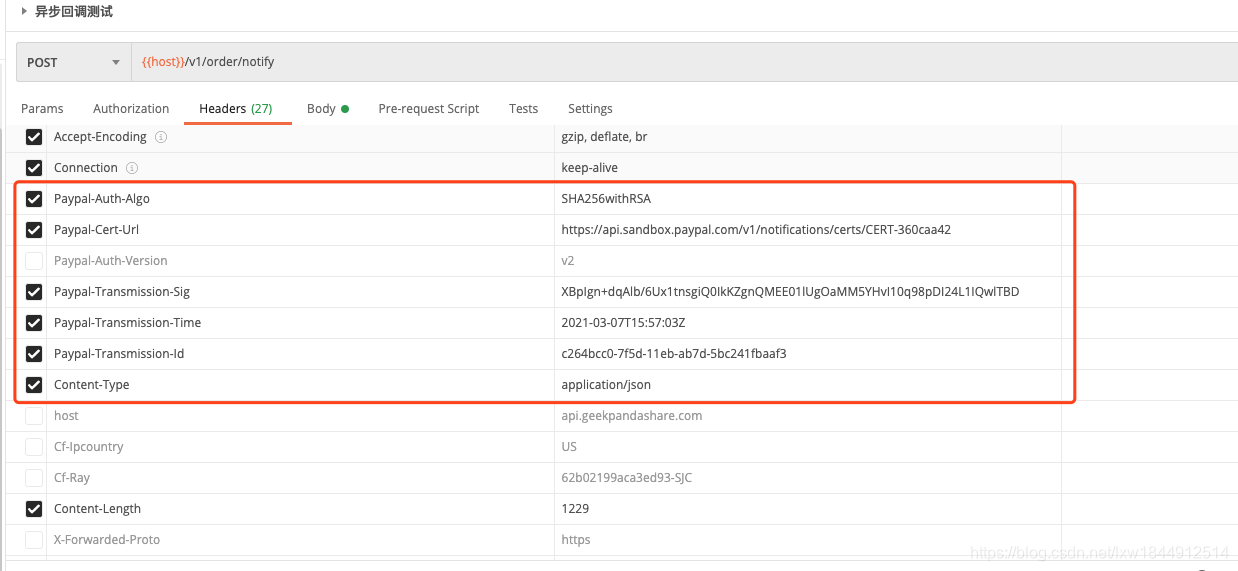Collapse the 异步回调测试 request title triangle
This screenshot has width=1238, height=571.
(24, 11)
